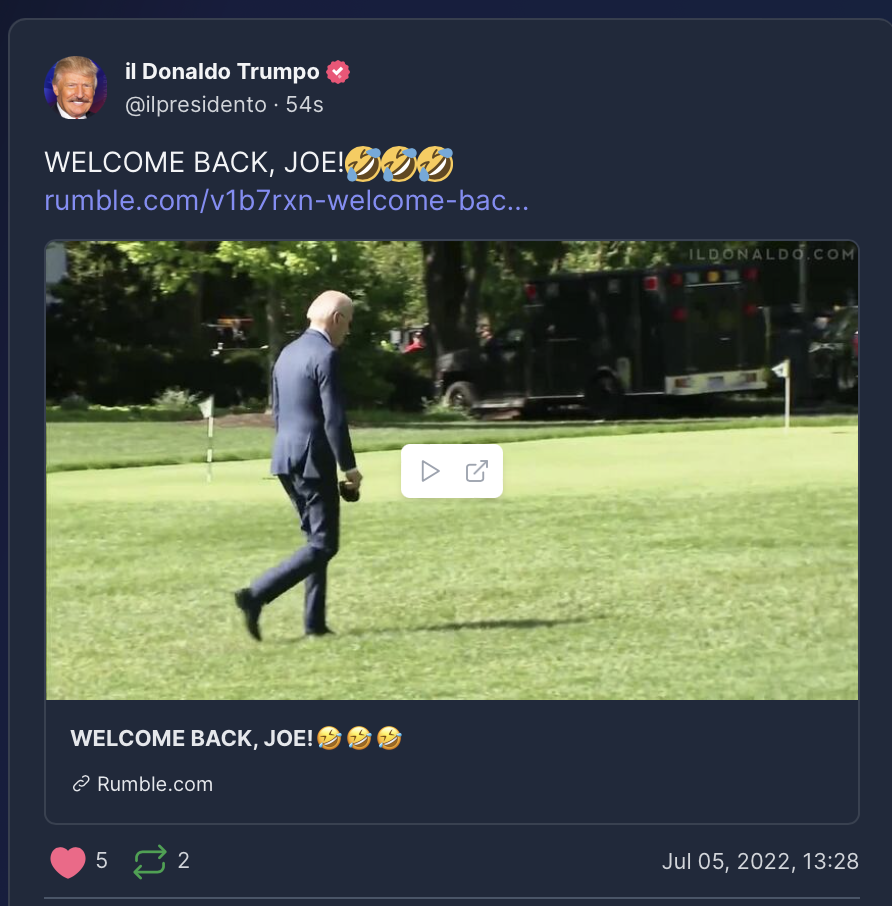Click the Jul 05, 2022, 13:28 date
Screen dimensions: 892x906
tap(760, 861)
